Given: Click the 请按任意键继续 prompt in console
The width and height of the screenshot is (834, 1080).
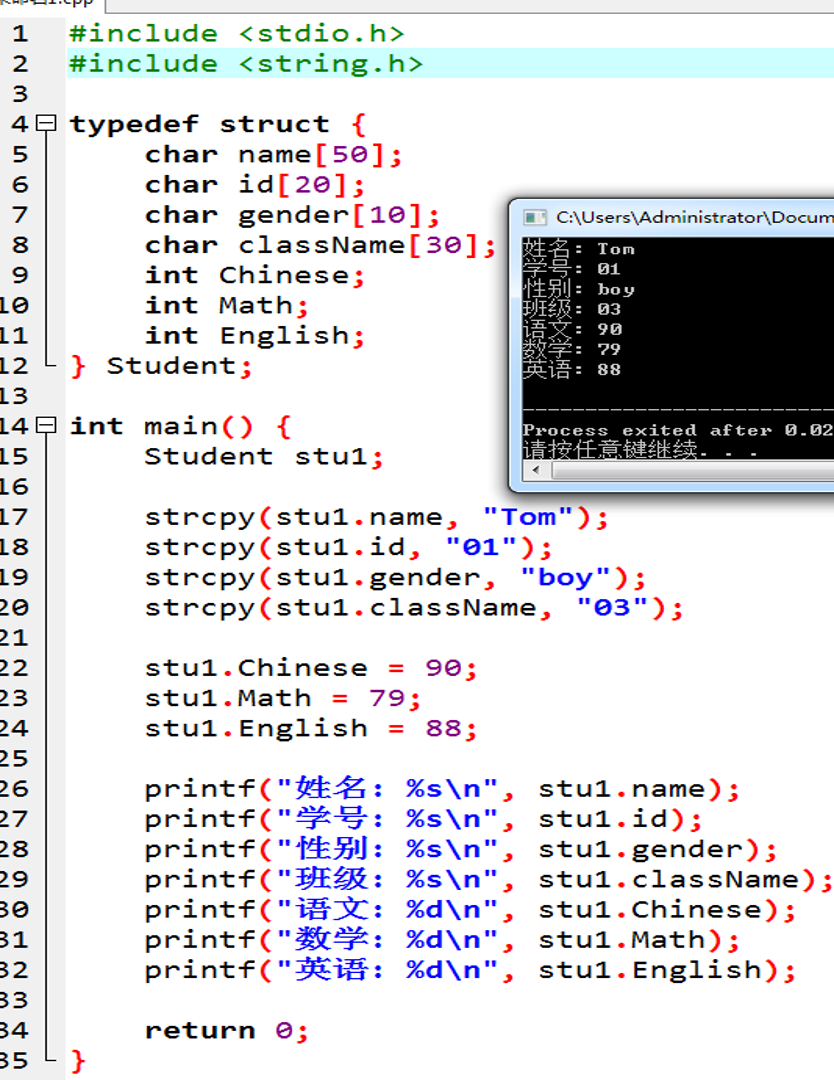Looking at the screenshot, I should 640,450.
